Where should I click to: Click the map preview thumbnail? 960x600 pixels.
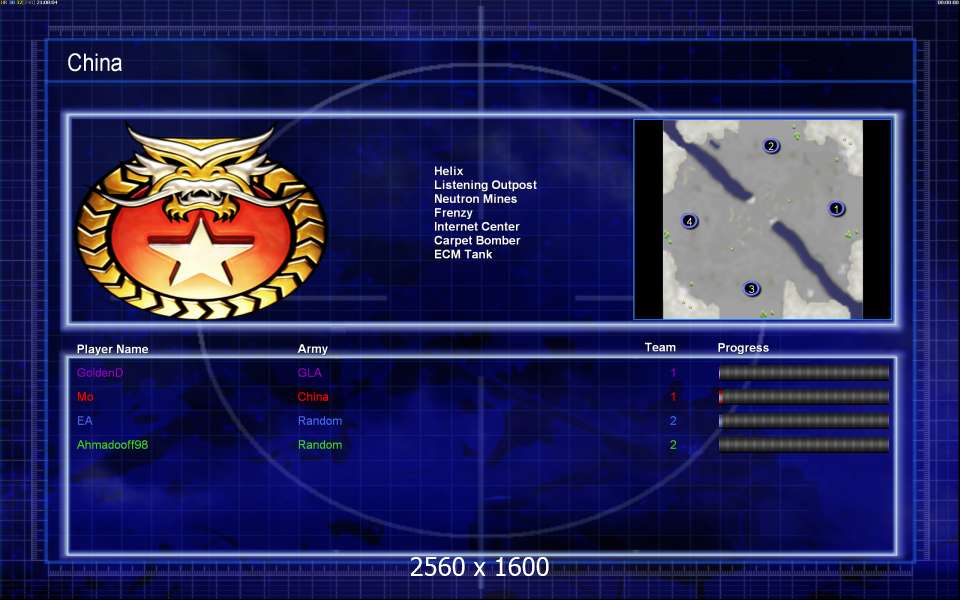(x=762, y=219)
